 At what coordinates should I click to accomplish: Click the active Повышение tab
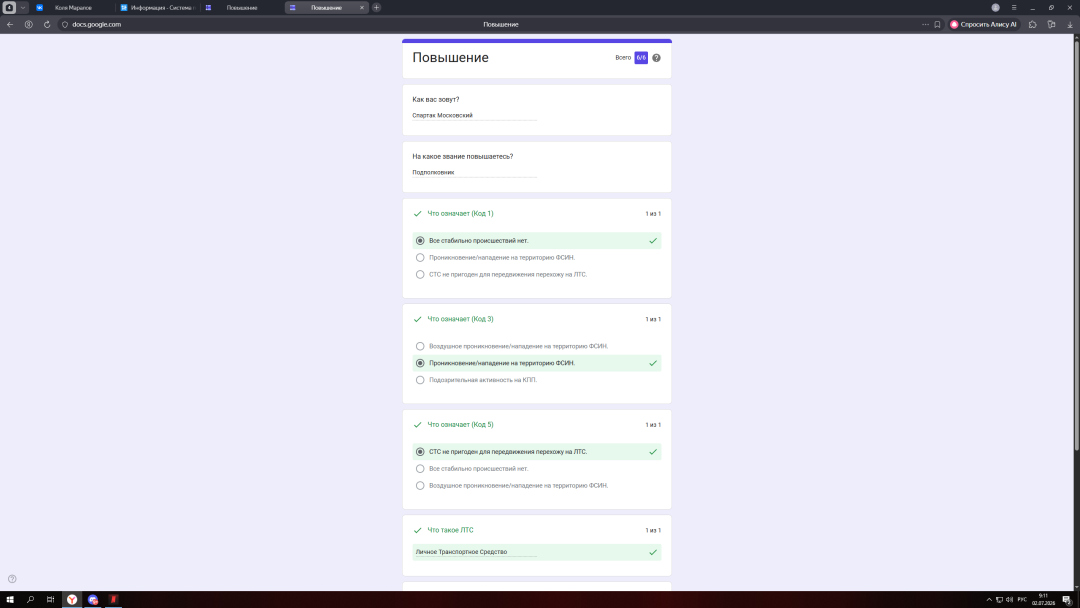(x=326, y=8)
